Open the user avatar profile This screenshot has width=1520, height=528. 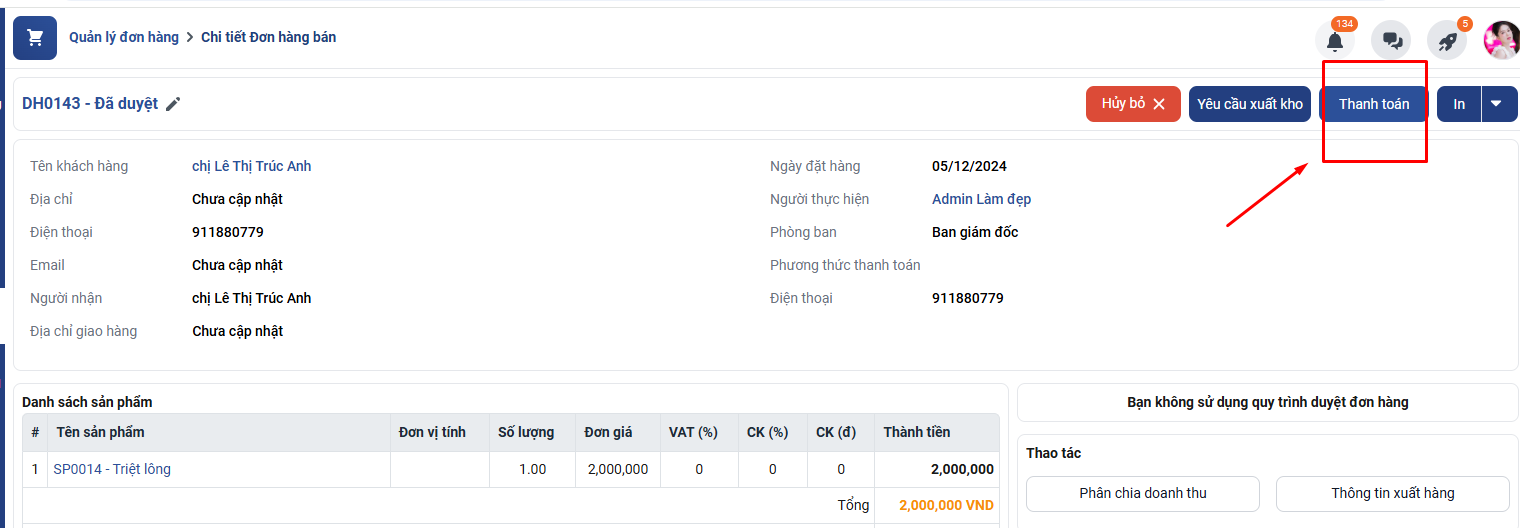tap(1501, 40)
